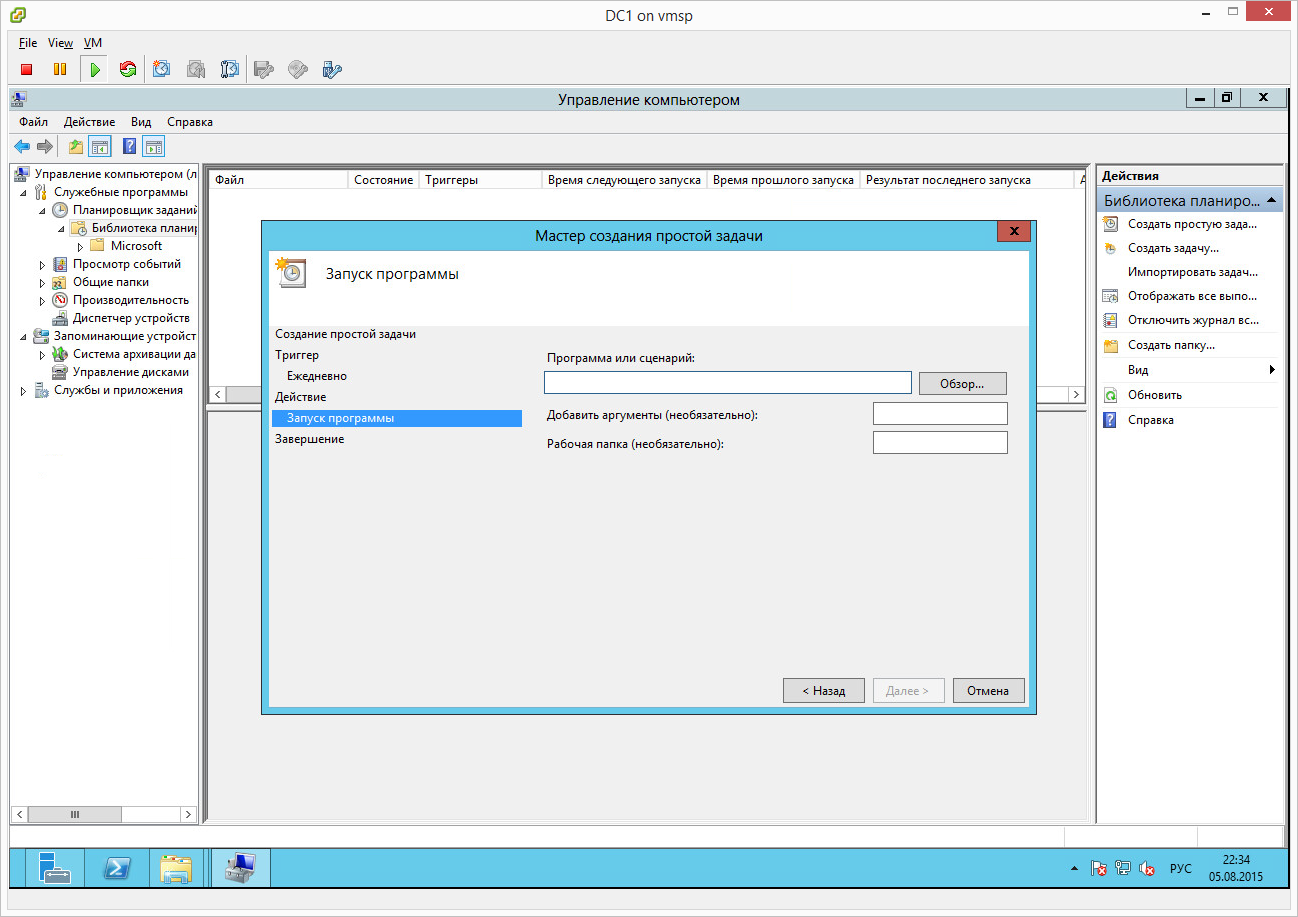
Task: Click the blue Back arrow in MMC toolbar
Action: [x=22, y=147]
